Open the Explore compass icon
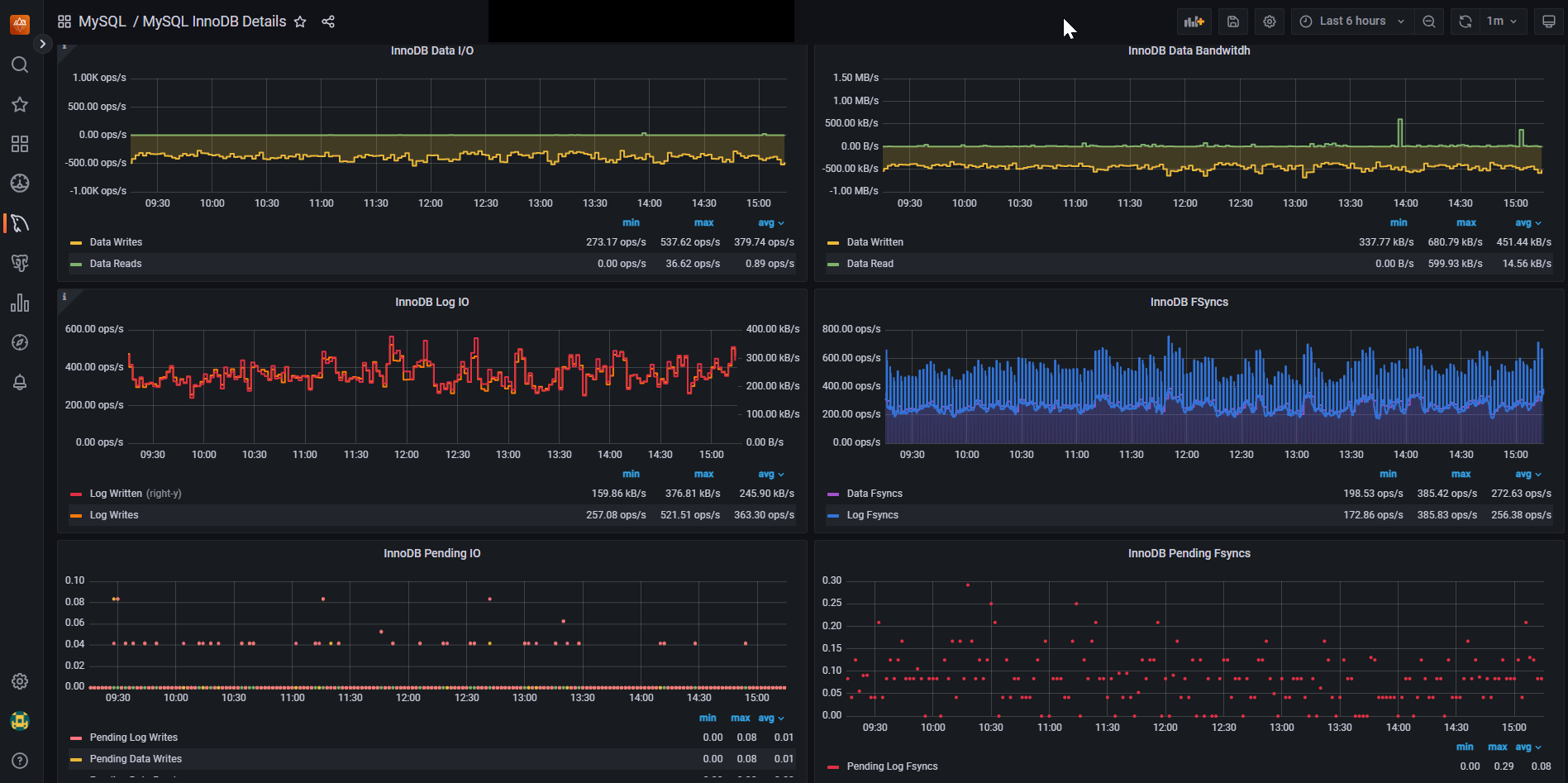The image size is (1568, 783). [x=20, y=342]
